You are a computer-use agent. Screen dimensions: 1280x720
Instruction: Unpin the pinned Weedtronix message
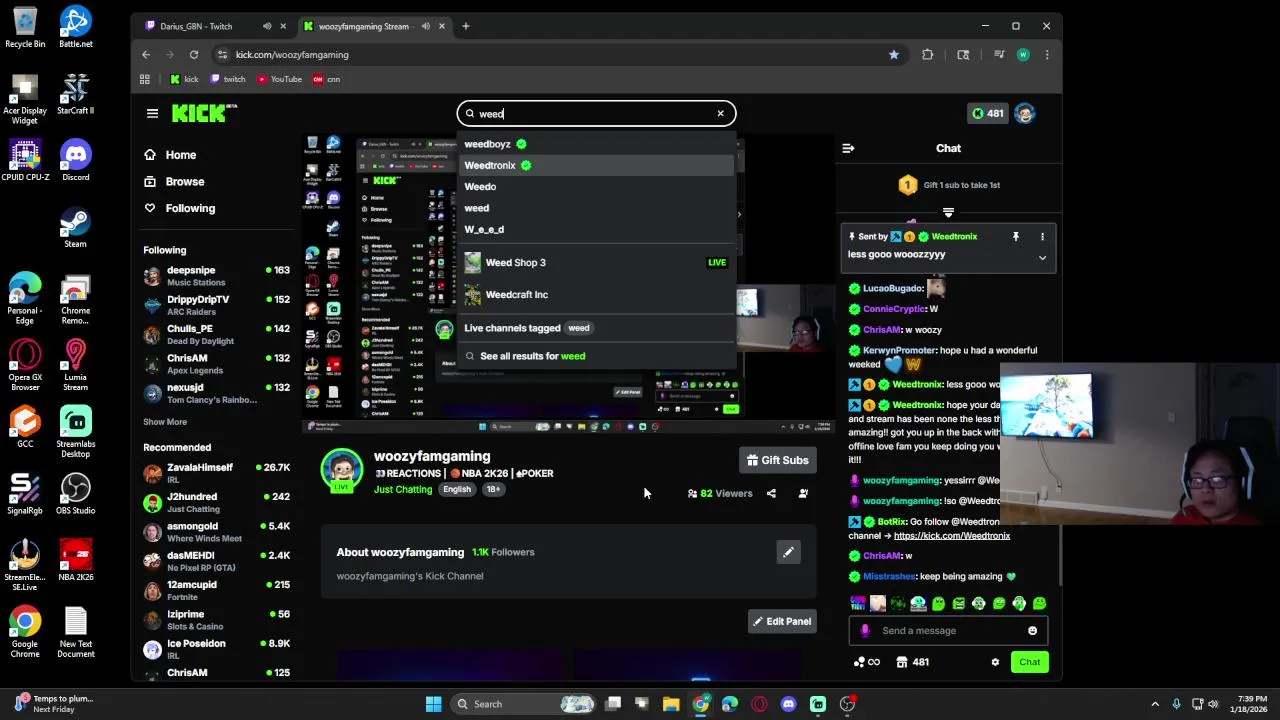point(1015,237)
